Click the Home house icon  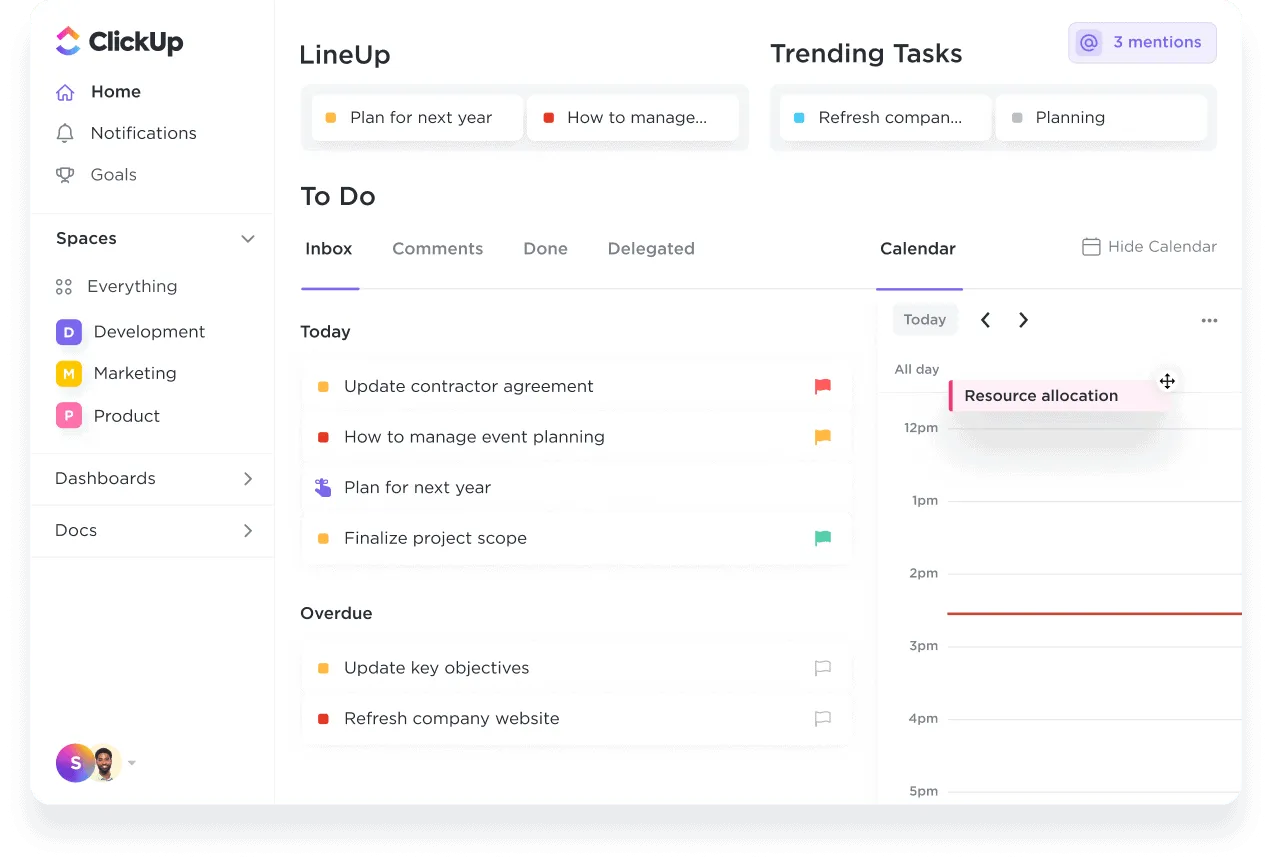(65, 92)
